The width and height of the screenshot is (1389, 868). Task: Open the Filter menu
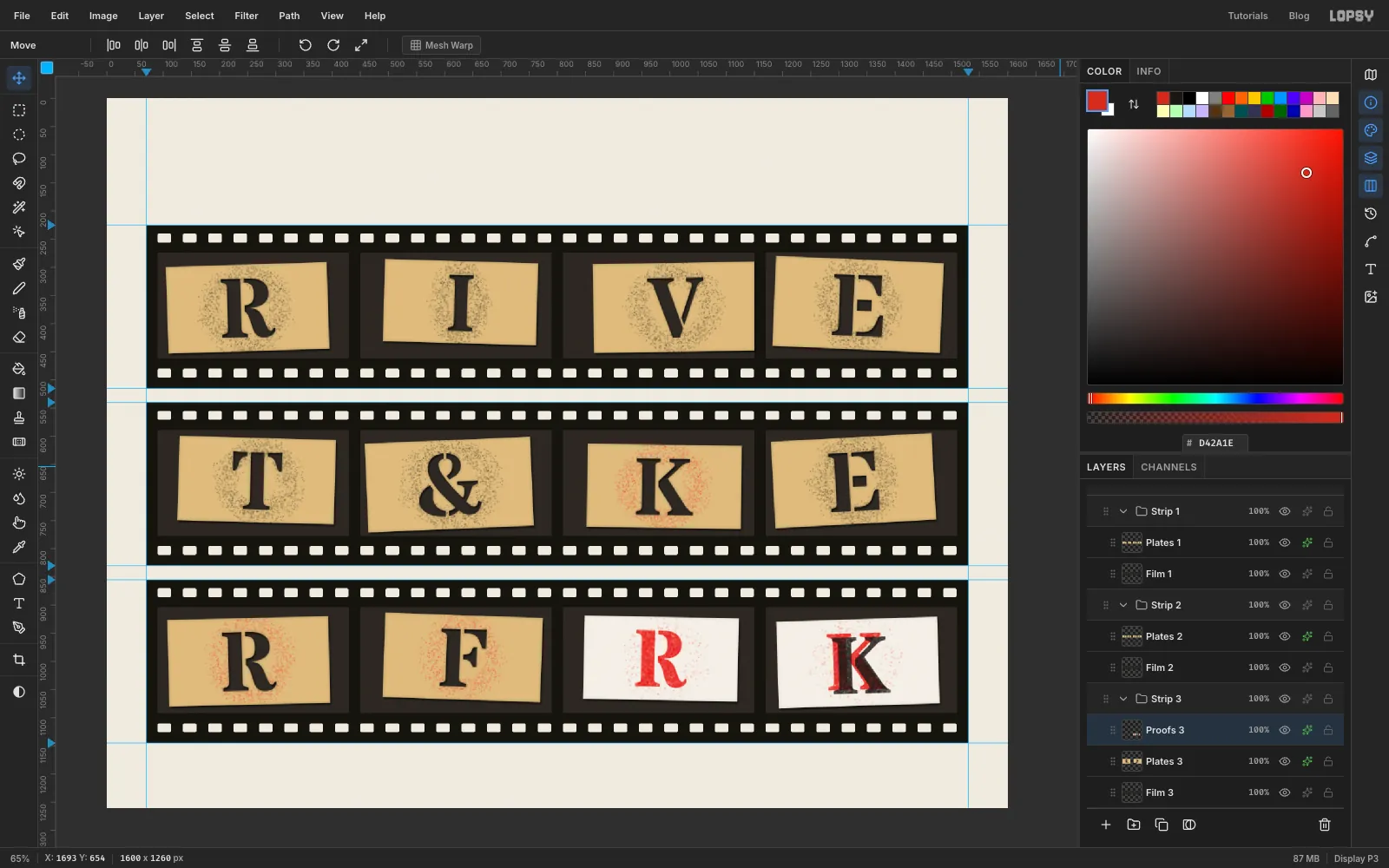[247, 16]
